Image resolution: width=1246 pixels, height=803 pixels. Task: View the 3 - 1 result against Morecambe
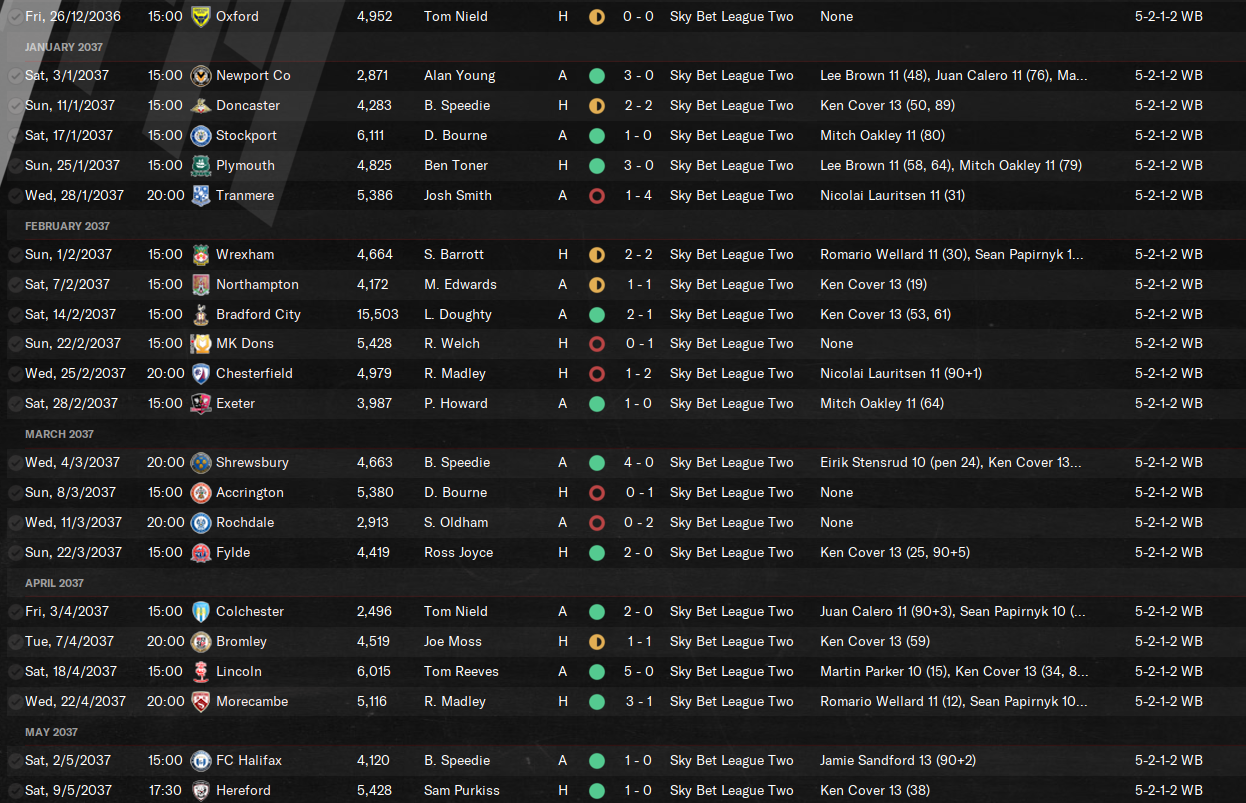[639, 702]
